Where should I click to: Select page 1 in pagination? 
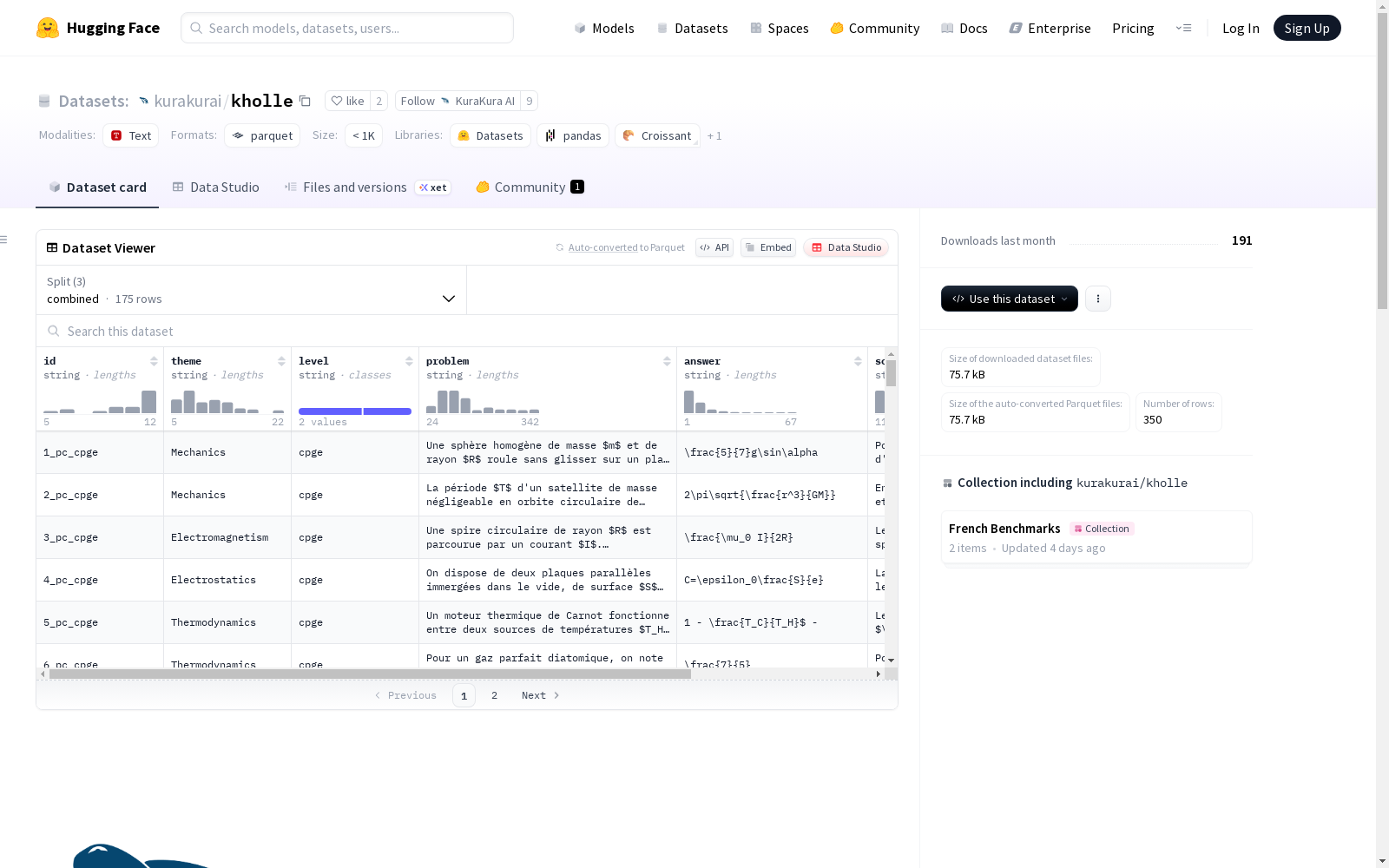(x=464, y=695)
